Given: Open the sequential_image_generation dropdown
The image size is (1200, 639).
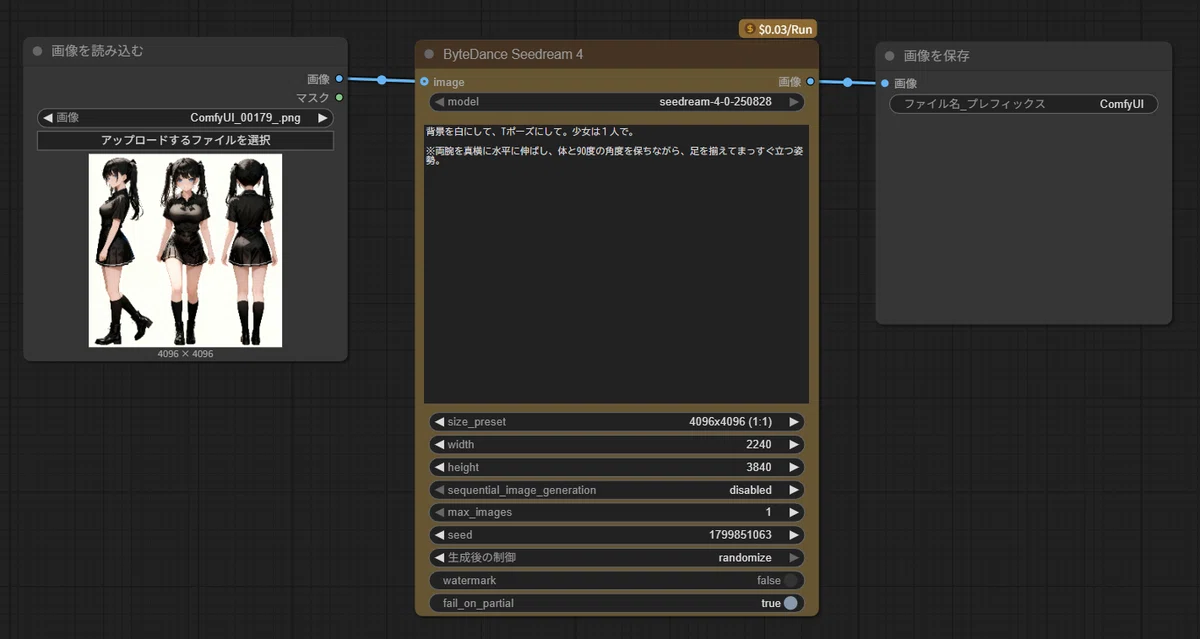Looking at the screenshot, I should tap(616, 490).
